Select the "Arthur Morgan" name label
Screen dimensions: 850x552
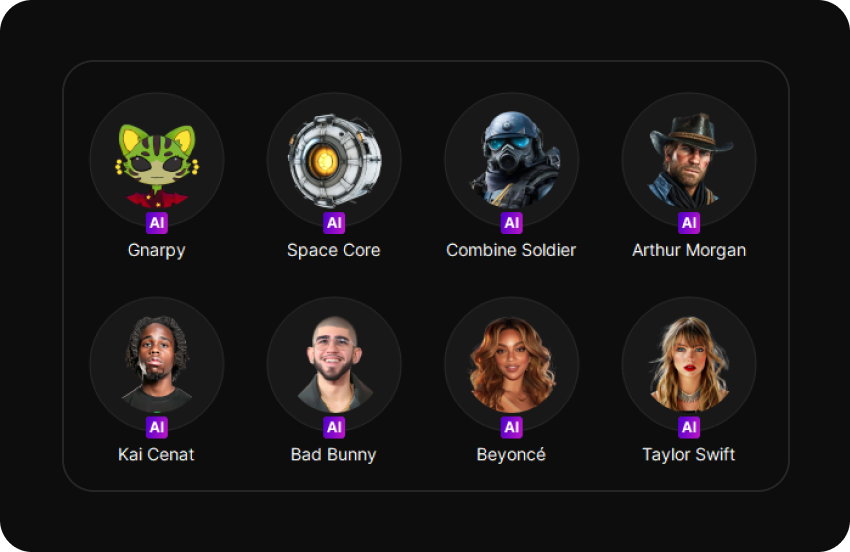(689, 250)
